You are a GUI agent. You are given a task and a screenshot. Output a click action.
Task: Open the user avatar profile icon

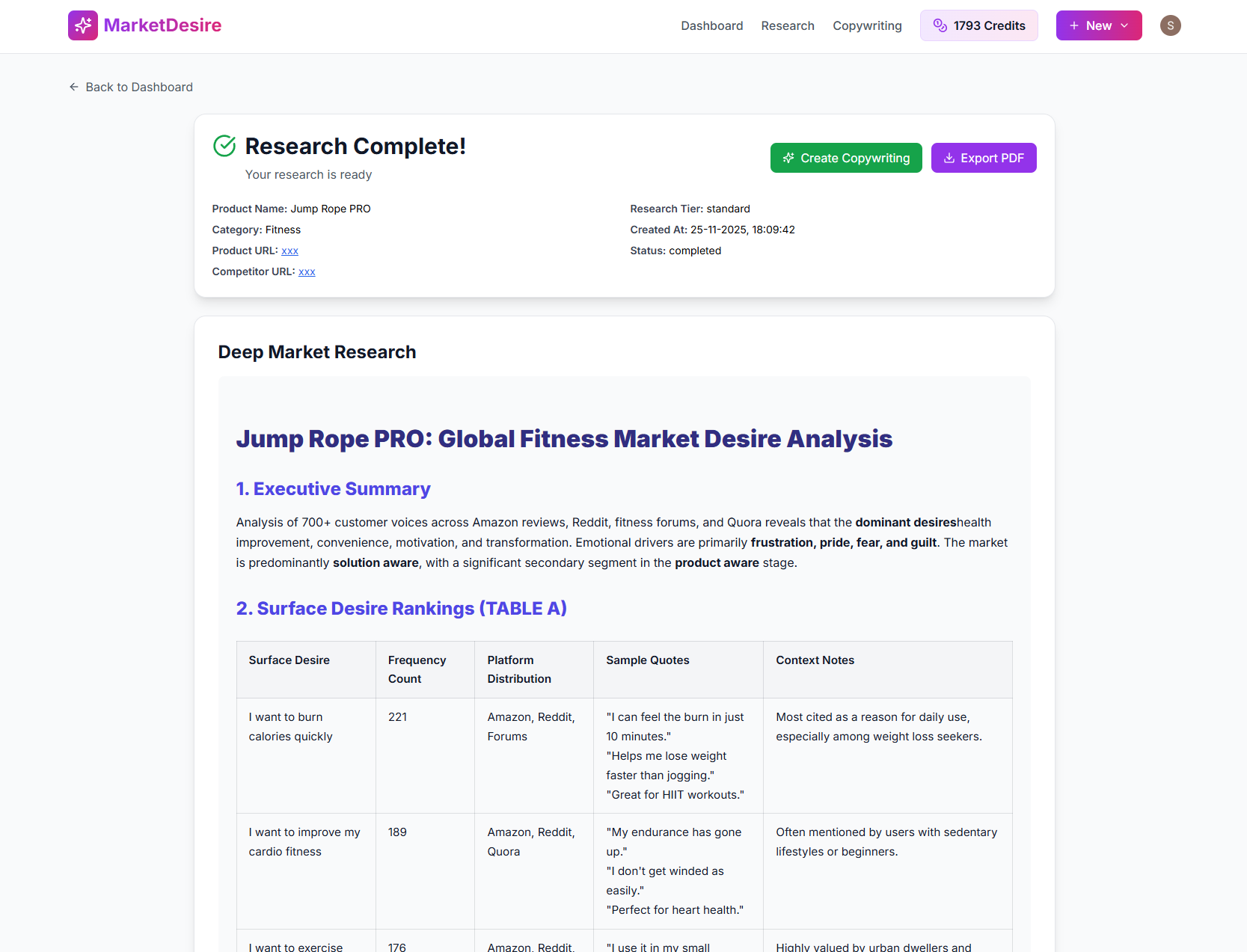tap(1170, 25)
